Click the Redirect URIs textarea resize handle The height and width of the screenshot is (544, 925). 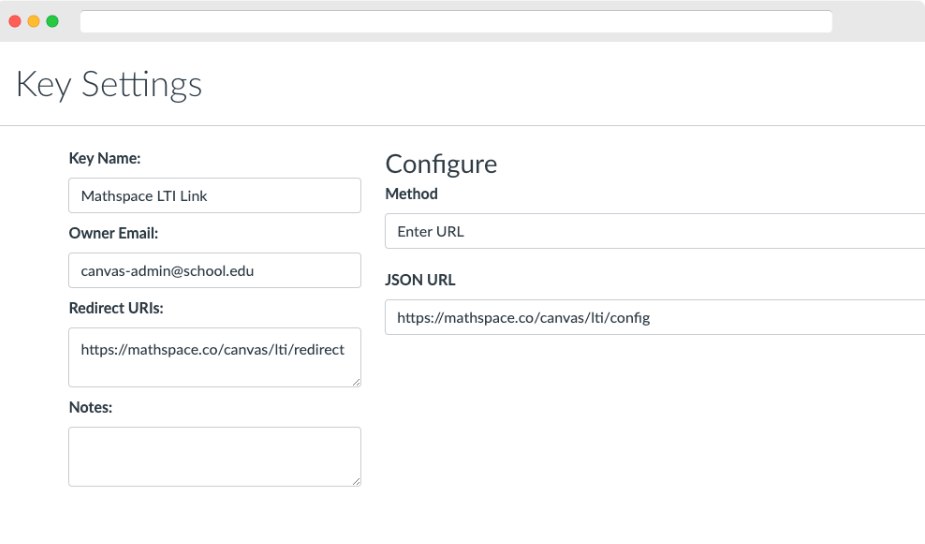point(356,382)
